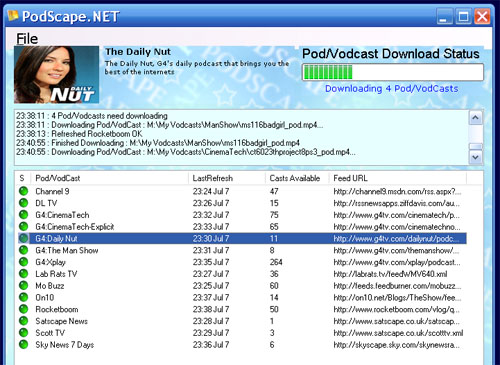Click green status icon for G4:Xplay
This screenshot has height=365, width=500.
(x=23, y=262)
